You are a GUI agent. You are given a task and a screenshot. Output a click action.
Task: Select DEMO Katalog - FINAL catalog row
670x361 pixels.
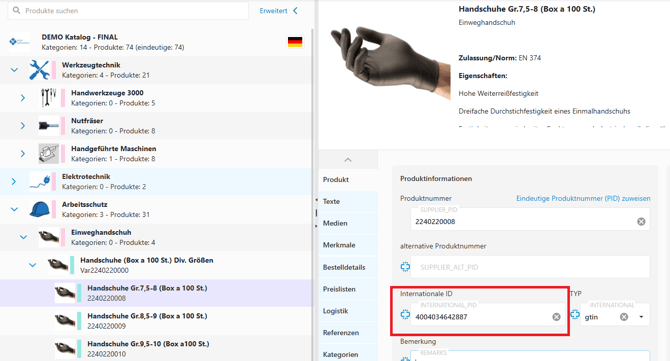click(156, 42)
